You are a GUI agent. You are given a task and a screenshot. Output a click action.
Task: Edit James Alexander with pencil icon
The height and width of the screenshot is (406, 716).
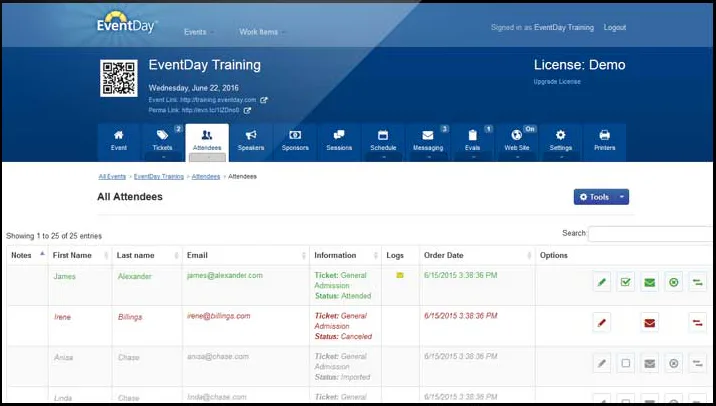602,283
